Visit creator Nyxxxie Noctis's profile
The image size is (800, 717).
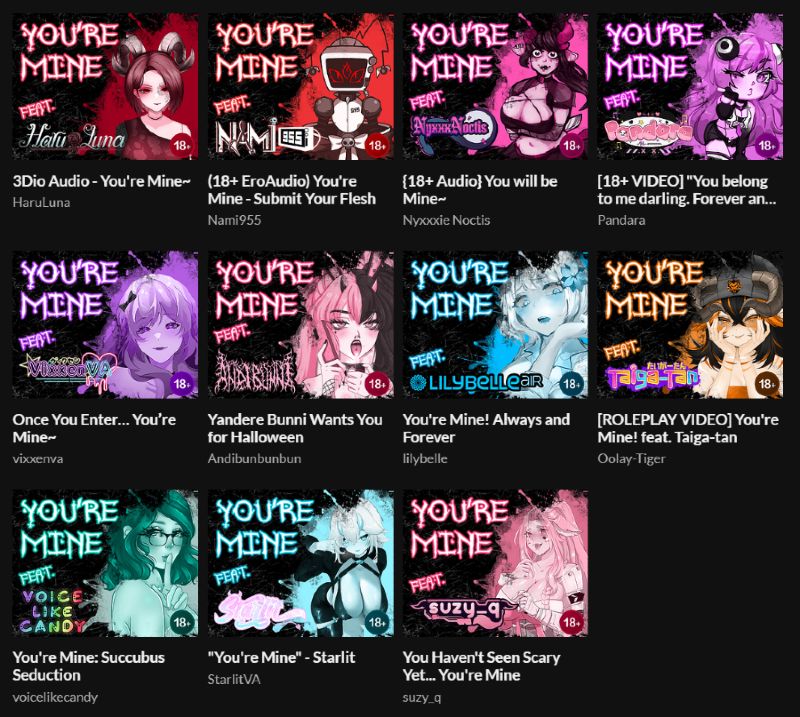[446, 220]
